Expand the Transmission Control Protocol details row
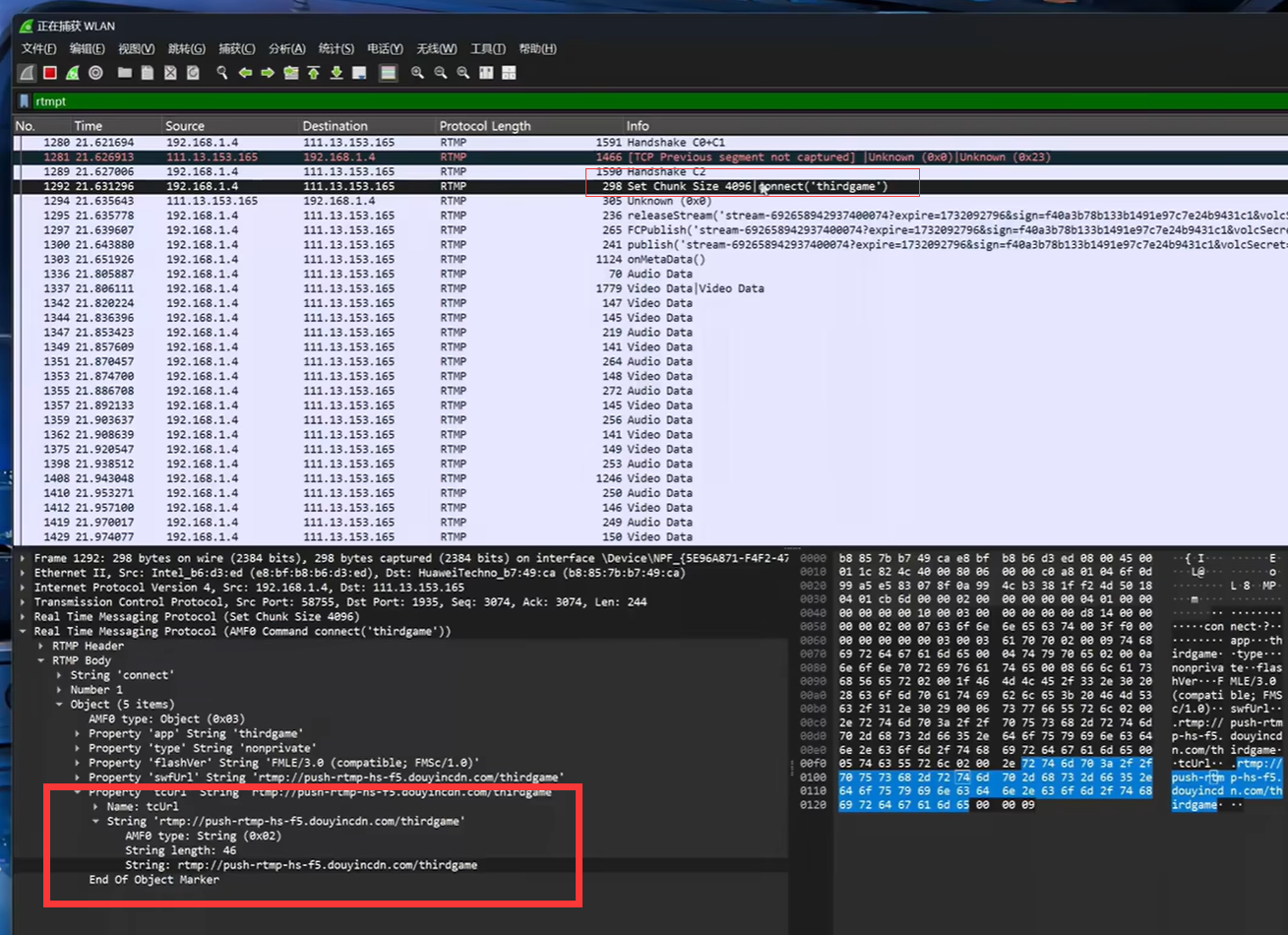 click(x=24, y=602)
